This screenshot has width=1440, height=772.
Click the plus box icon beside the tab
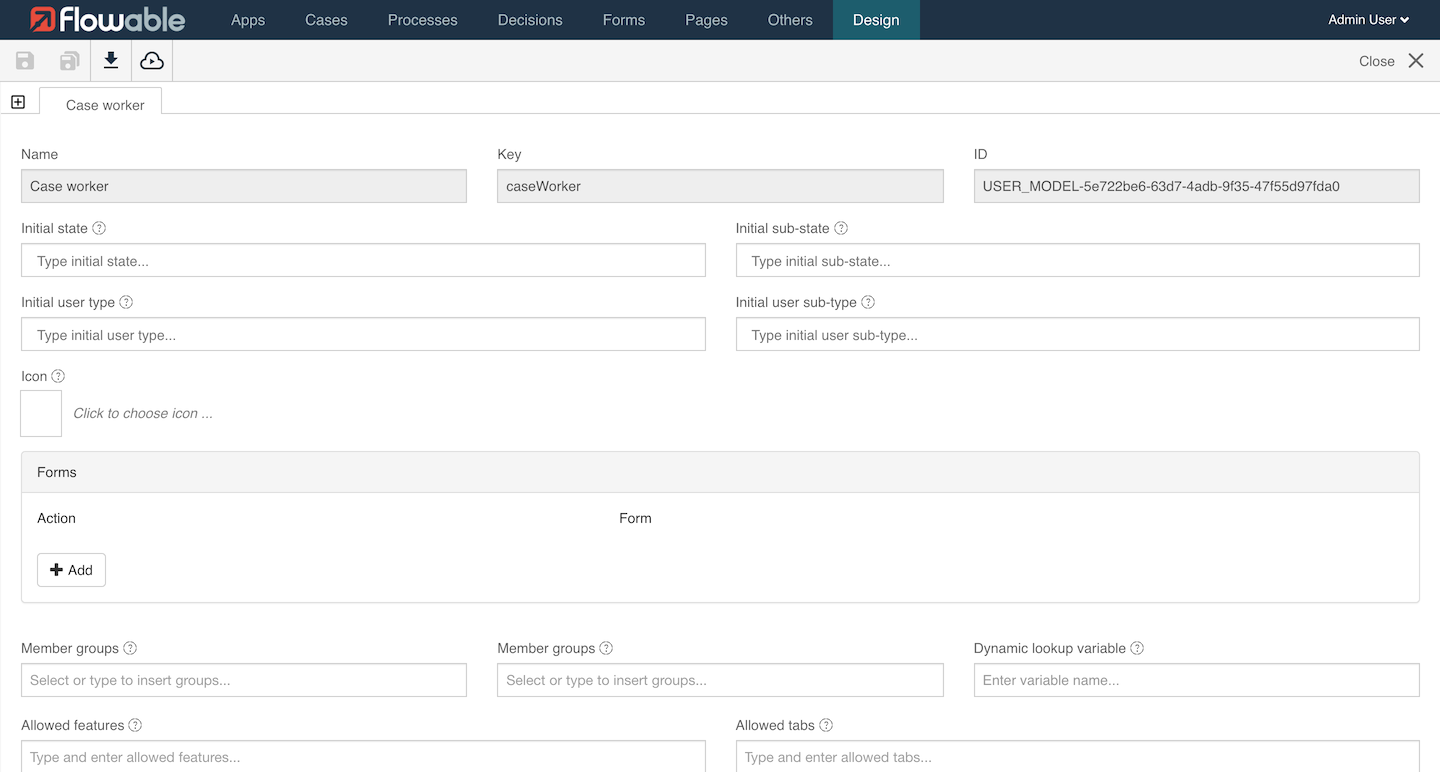point(18,102)
